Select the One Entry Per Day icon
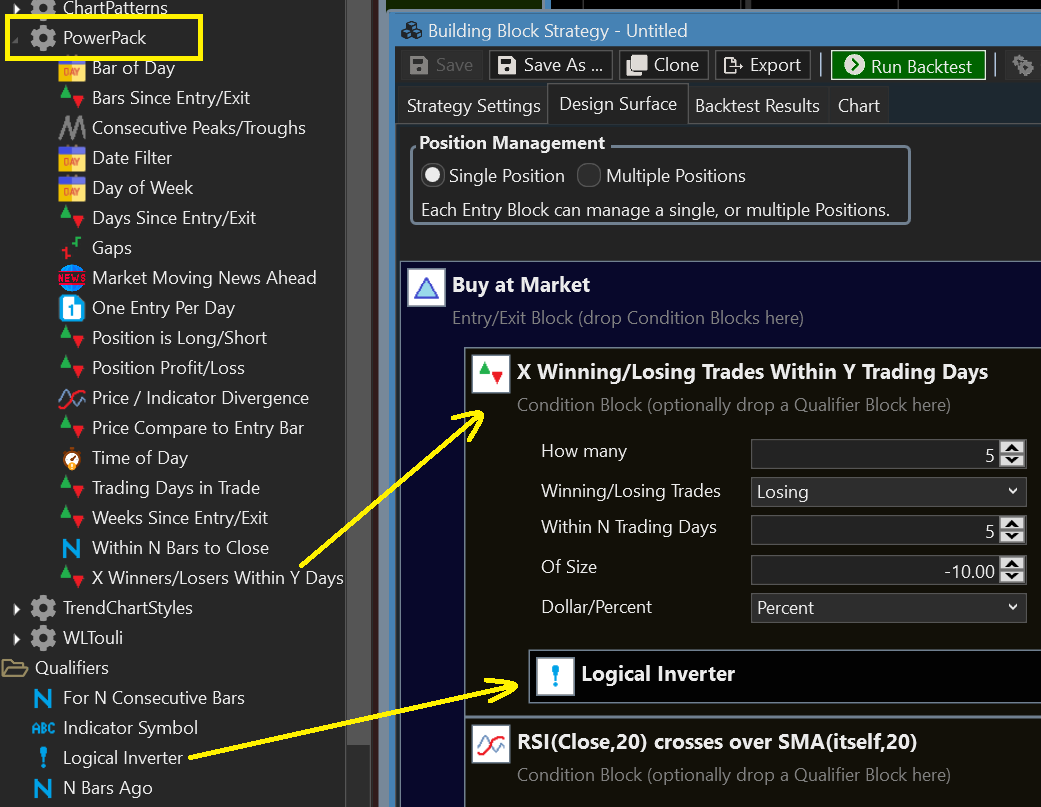The image size is (1041, 807). pyautogui.click(x=72, y=308)
